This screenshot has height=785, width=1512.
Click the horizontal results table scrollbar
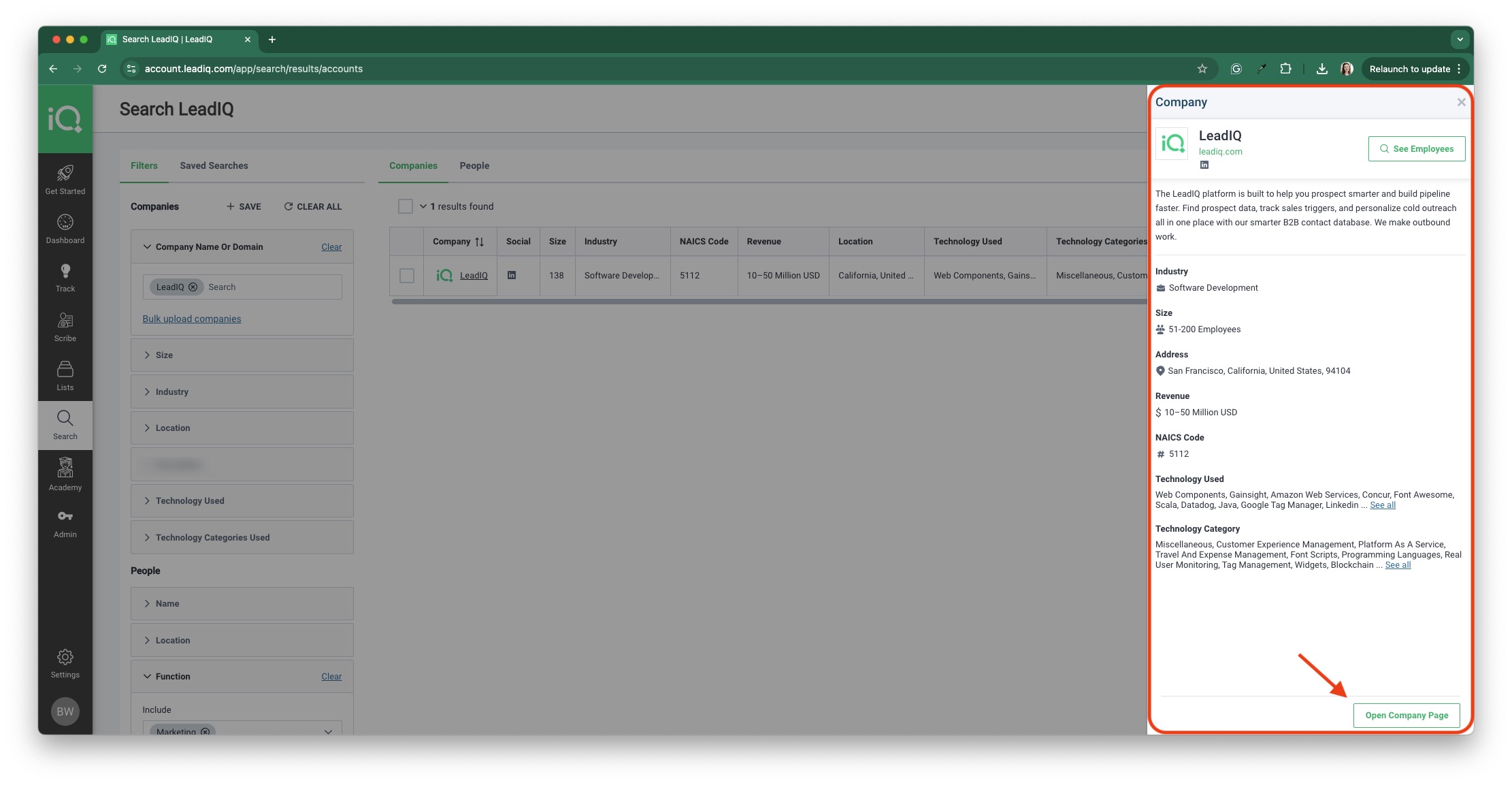769,302
